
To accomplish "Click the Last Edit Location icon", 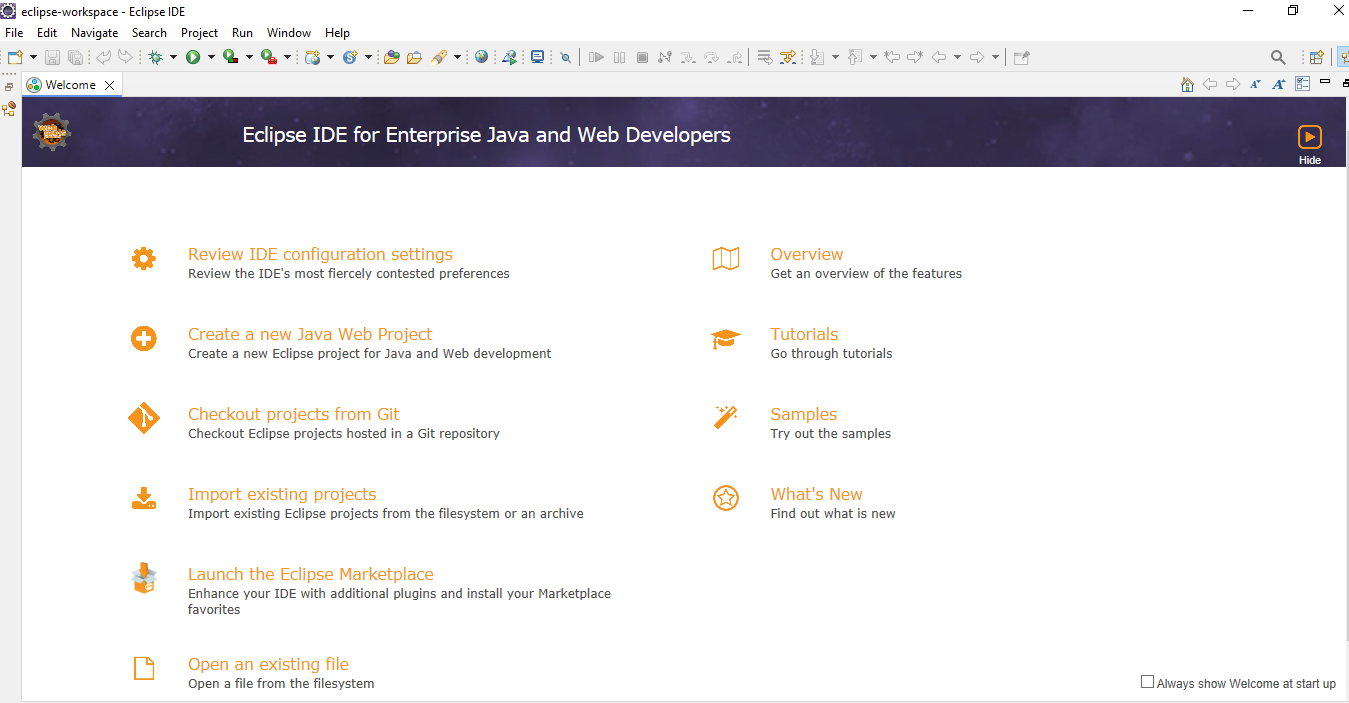I will point(891,57).
